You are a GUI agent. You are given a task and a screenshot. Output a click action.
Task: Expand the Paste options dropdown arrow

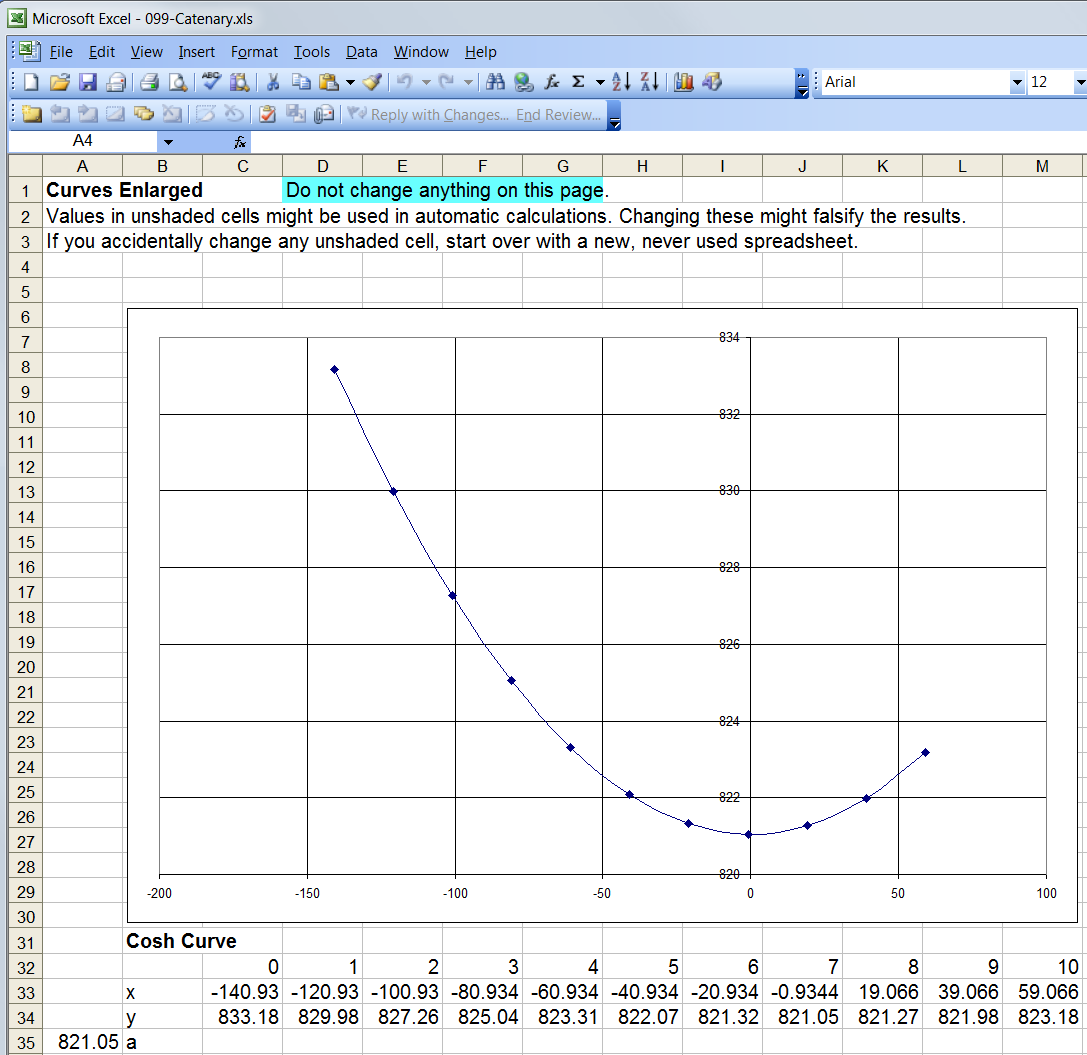click(x=351, y=83)
